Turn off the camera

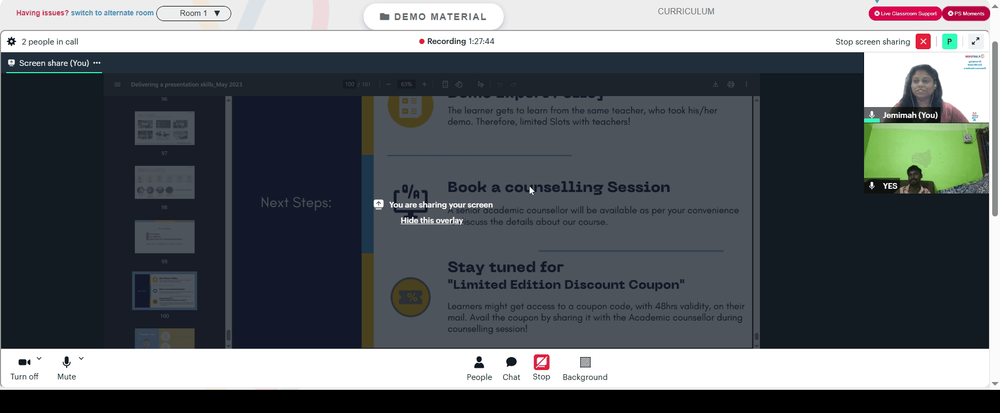pos(24,368)
